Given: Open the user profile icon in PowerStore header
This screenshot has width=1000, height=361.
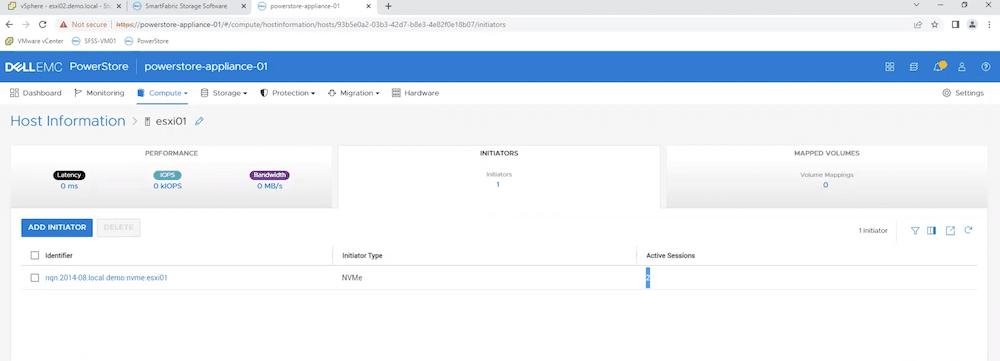Looking at the screenshot, I should coord(962,67).
